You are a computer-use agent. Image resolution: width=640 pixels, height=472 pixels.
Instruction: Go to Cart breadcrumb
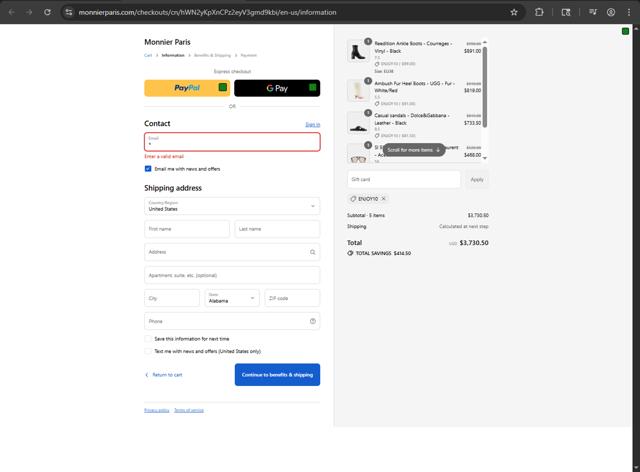(148, 55)
